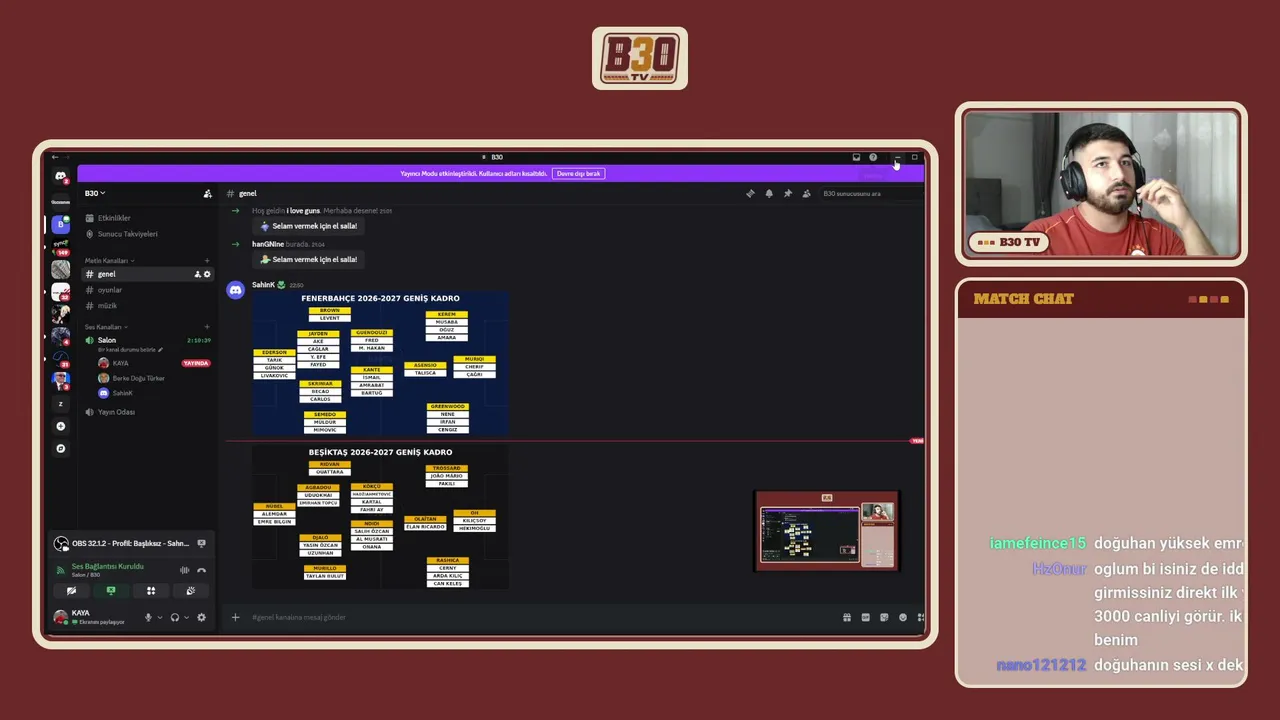The width and height of the screenshot is (1280, 720).
Task: Wave hello to hanGNine
Action: point(308,259)
